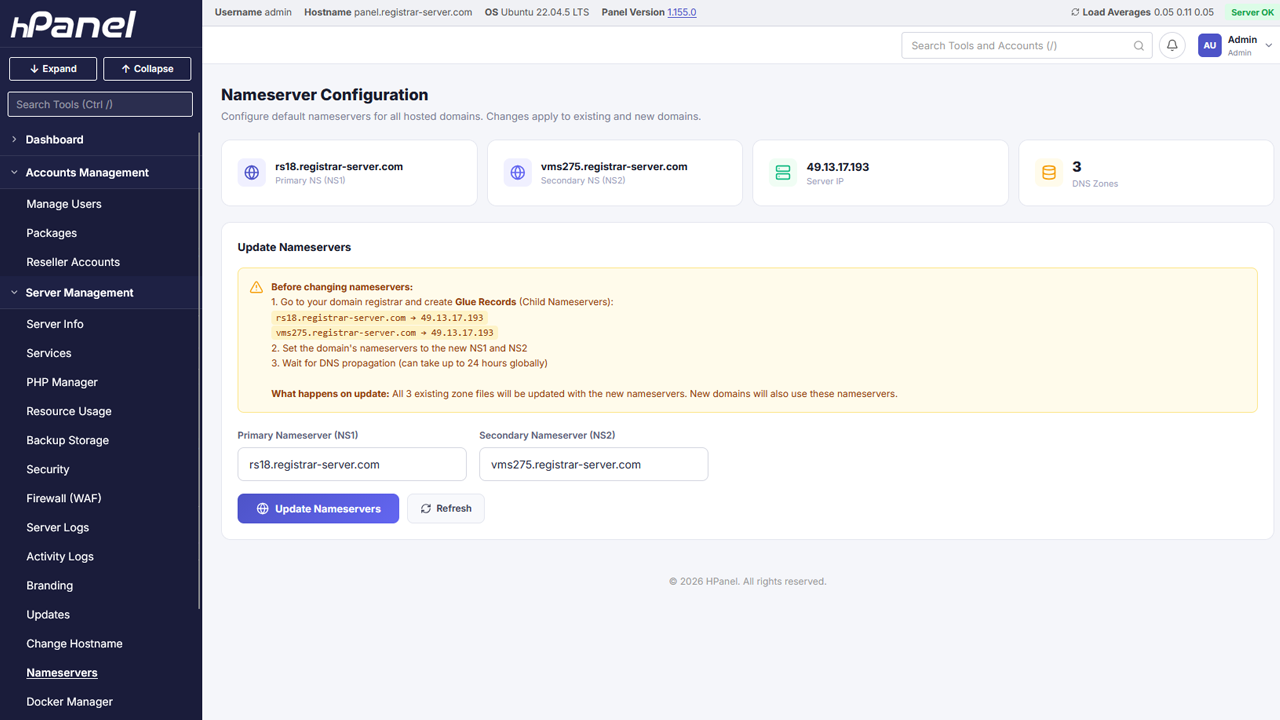1280x720 pixels.
Task: Select Change Hostname
Action: [x=75, y=643]
